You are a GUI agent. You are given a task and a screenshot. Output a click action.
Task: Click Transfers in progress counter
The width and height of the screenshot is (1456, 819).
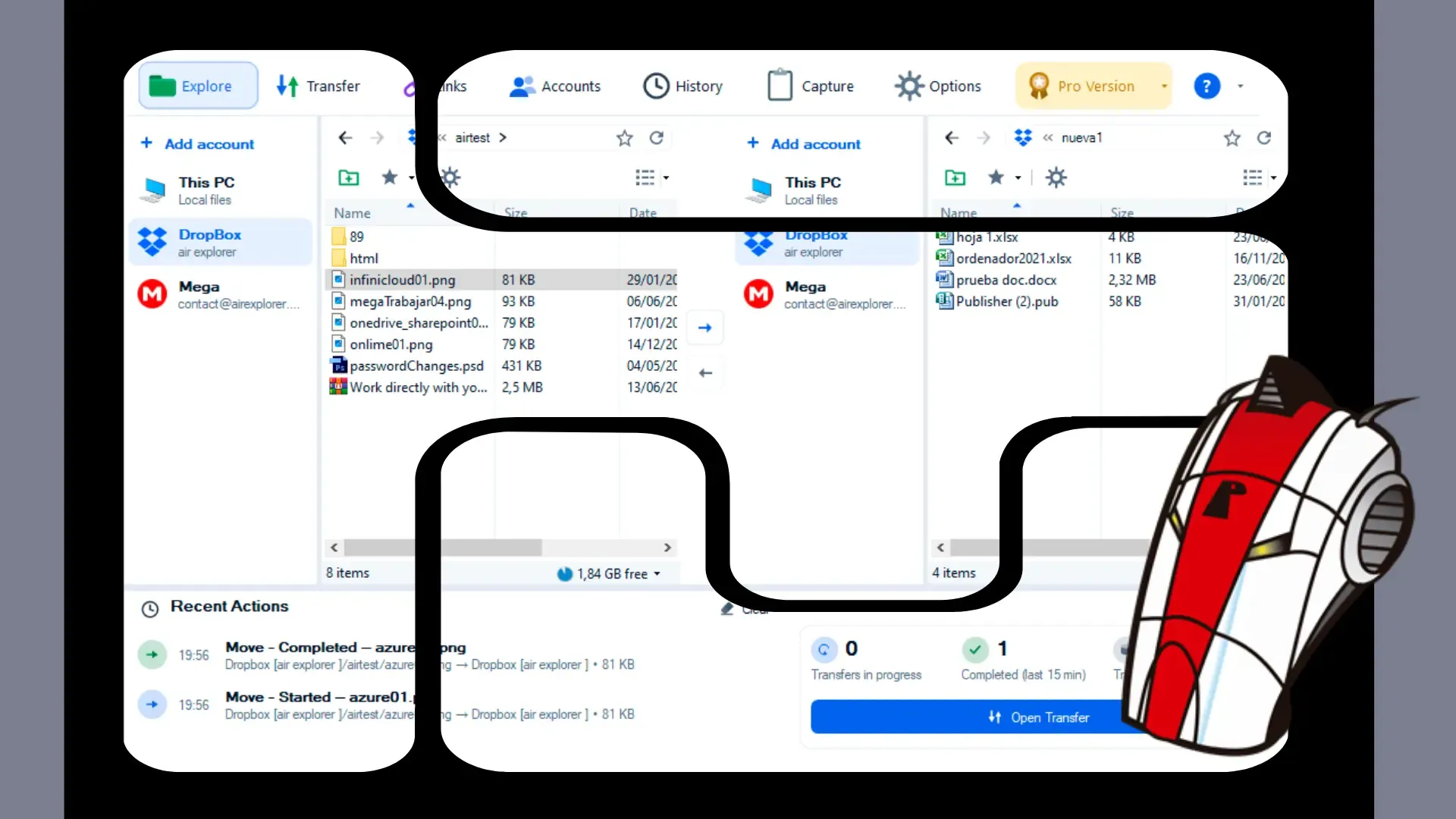[x=866, y=660]
